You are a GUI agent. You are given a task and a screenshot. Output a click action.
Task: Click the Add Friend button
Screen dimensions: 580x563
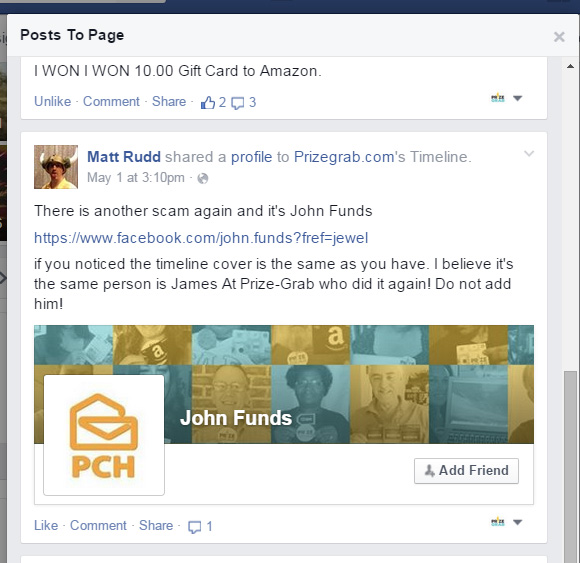click(x=466, y=471)
